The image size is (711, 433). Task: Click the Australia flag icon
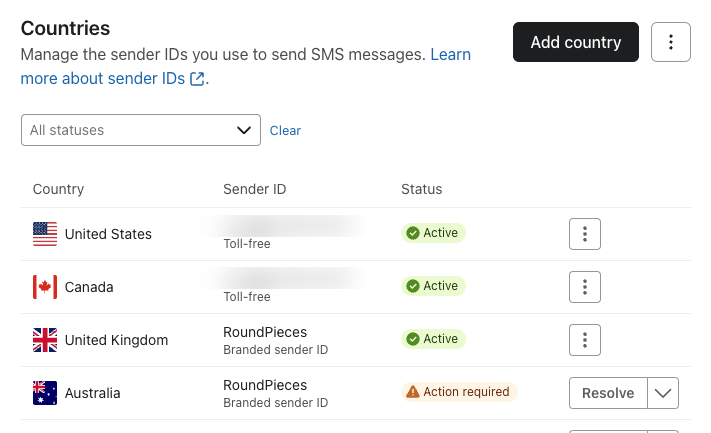[45, 393]
